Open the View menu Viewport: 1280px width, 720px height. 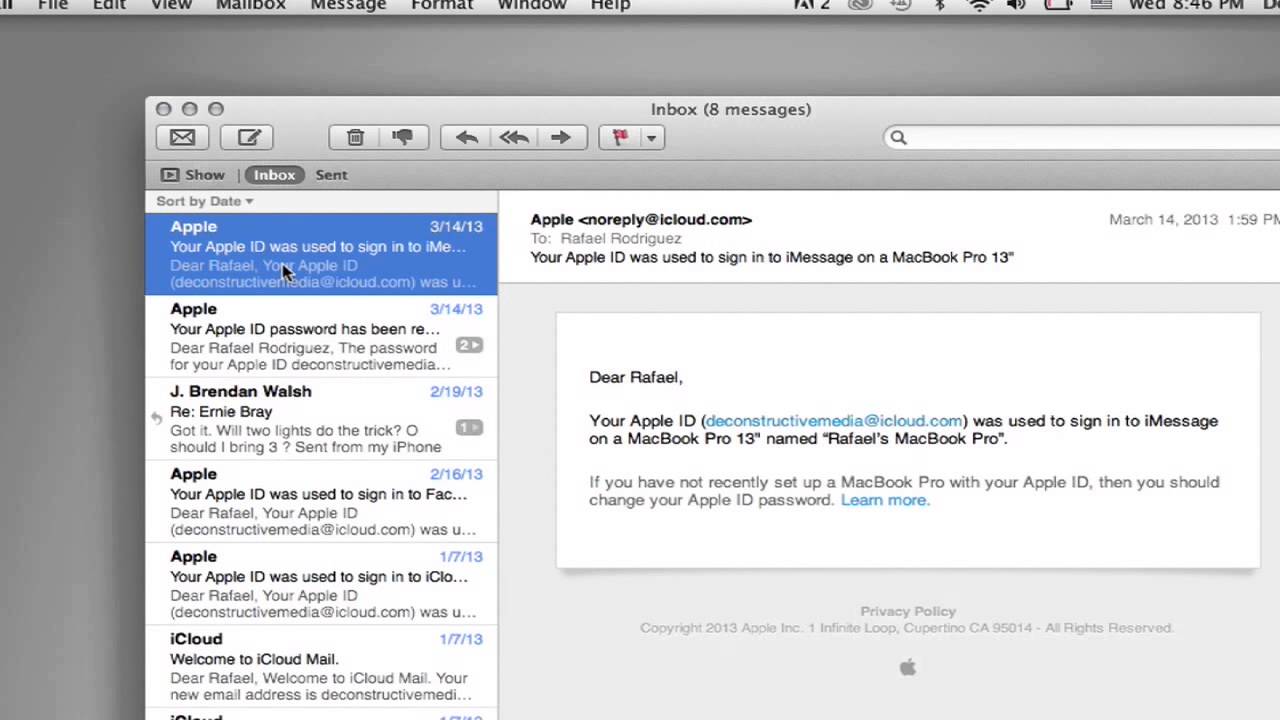point(171,5)
